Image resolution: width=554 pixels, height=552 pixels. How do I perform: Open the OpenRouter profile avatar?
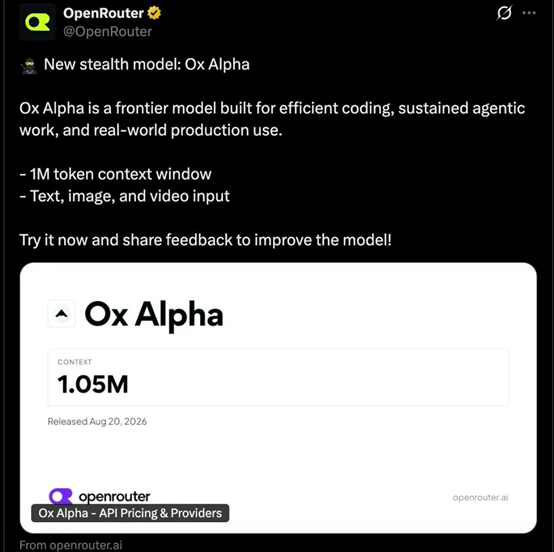[37, 22]
